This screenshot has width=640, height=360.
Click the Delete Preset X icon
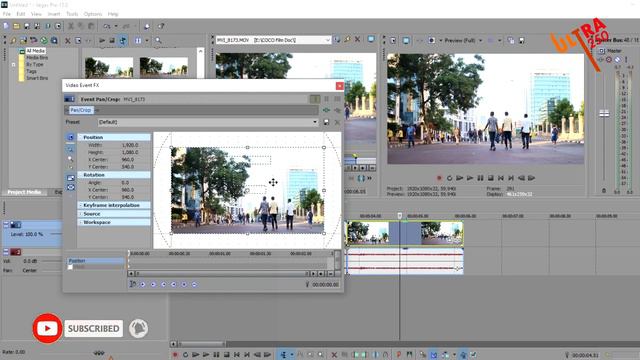(x=337, y=122)
